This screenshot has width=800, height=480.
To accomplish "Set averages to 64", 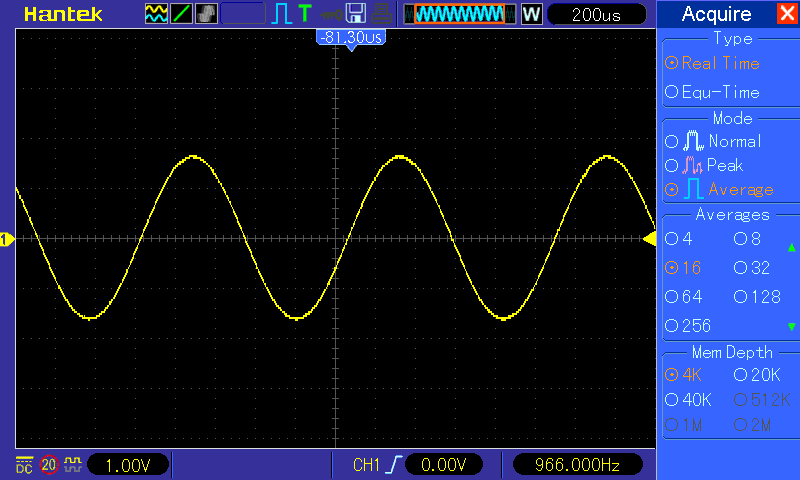I will point(684,297).
